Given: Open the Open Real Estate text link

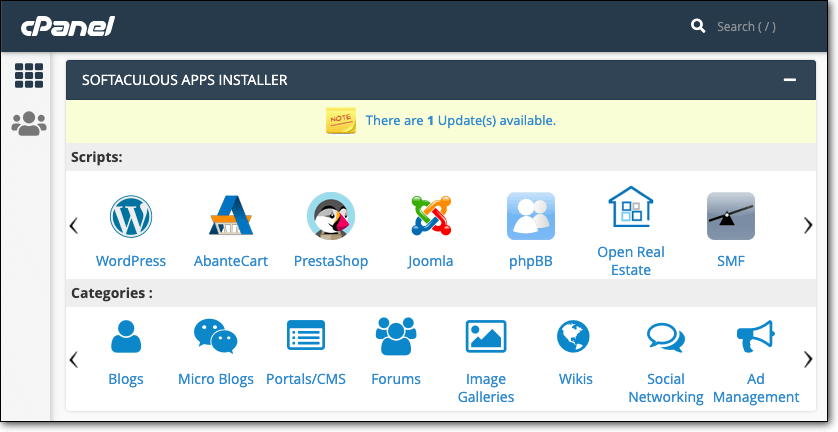Looking at the screenshot, I should (631, 261).
